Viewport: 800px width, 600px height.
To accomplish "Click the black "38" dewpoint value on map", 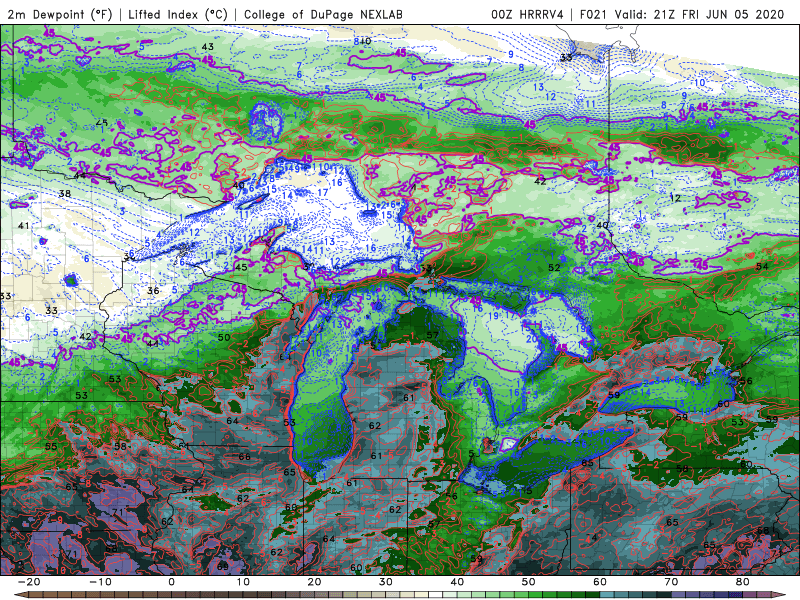I will [64, 194].
